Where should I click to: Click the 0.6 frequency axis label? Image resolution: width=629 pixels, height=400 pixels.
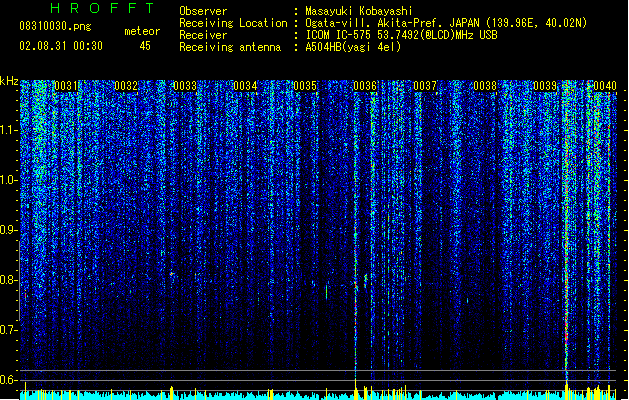click(x=9, y=380)
